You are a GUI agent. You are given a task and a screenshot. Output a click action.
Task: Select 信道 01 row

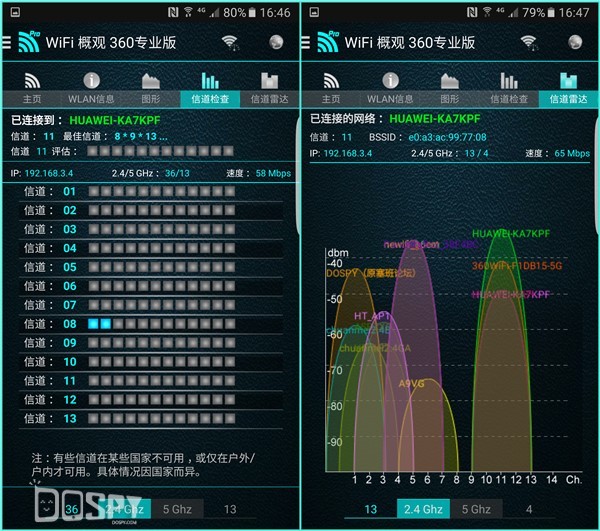pos(151,191)
